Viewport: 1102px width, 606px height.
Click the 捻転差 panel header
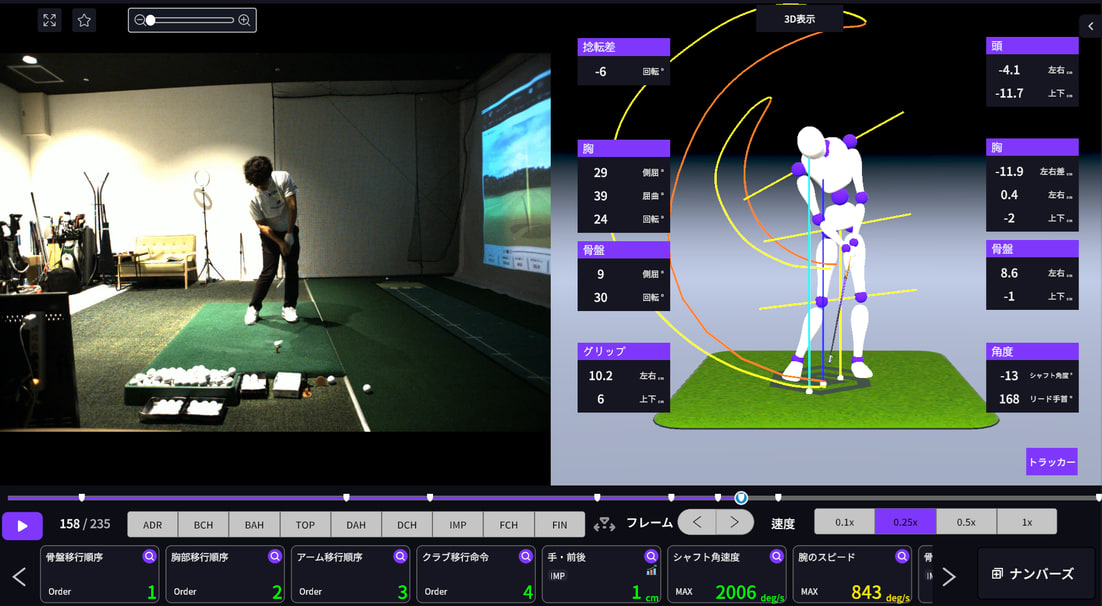pos(623,47)
